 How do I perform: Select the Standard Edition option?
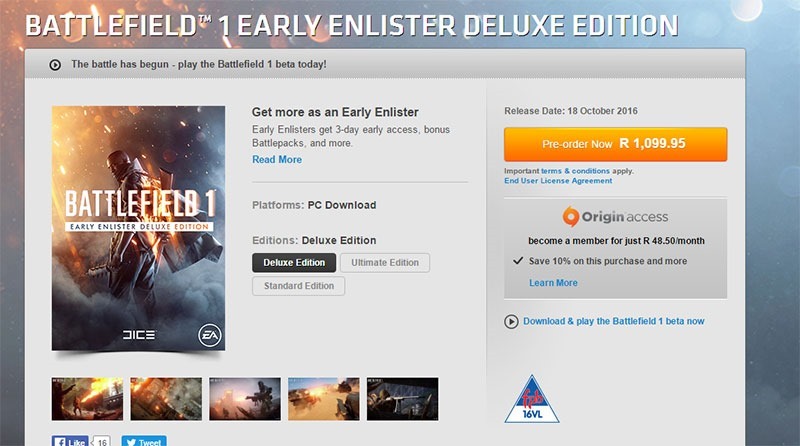tap(298, 286)
